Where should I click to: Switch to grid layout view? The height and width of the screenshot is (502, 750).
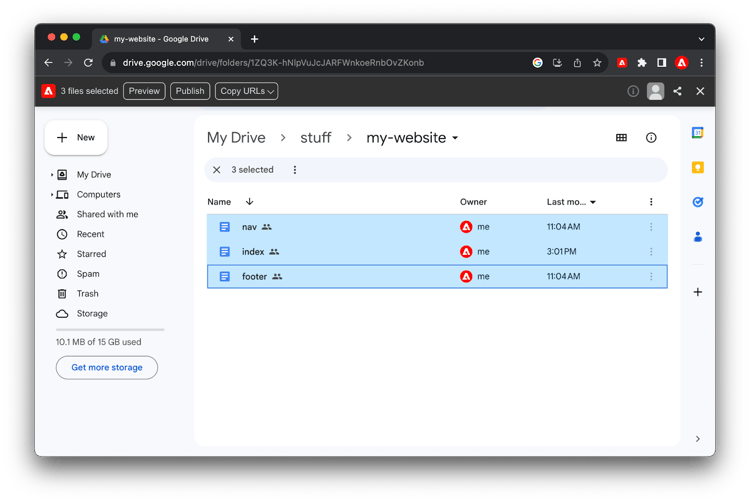pyautogui.click(x=621, y=138)
